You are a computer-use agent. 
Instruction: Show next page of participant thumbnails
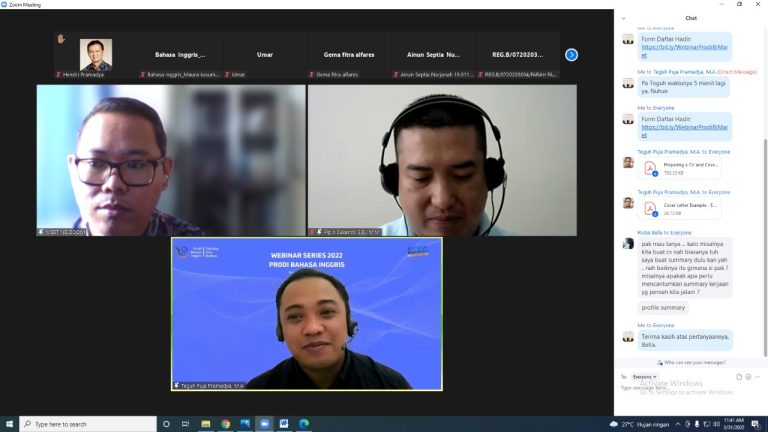(x=571, y=55)
